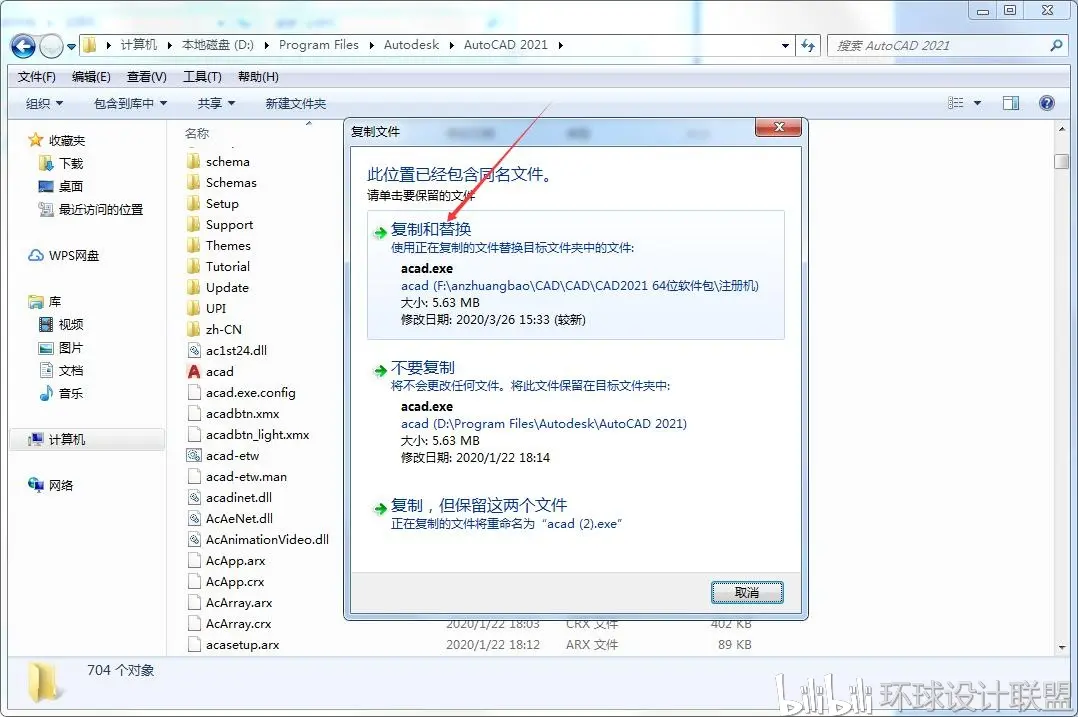
Task: Open the 编辑(E) menu
Action: [x=91, y=76]
